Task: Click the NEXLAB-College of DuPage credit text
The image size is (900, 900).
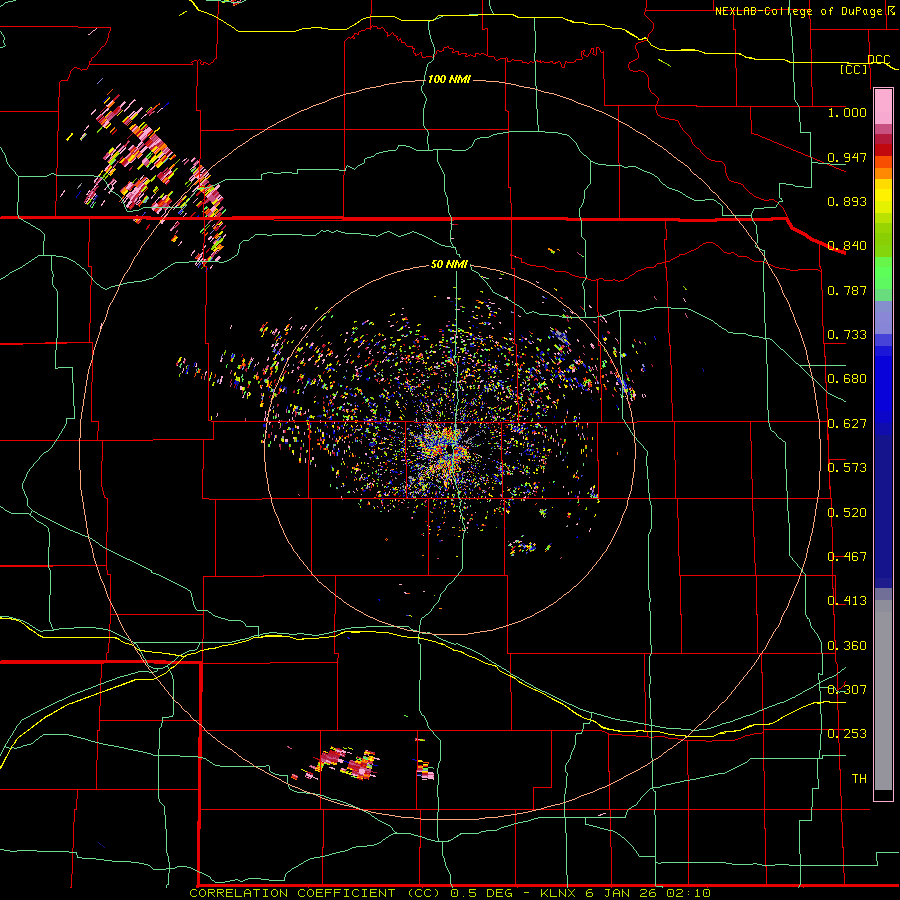Action: click(798, 11)
